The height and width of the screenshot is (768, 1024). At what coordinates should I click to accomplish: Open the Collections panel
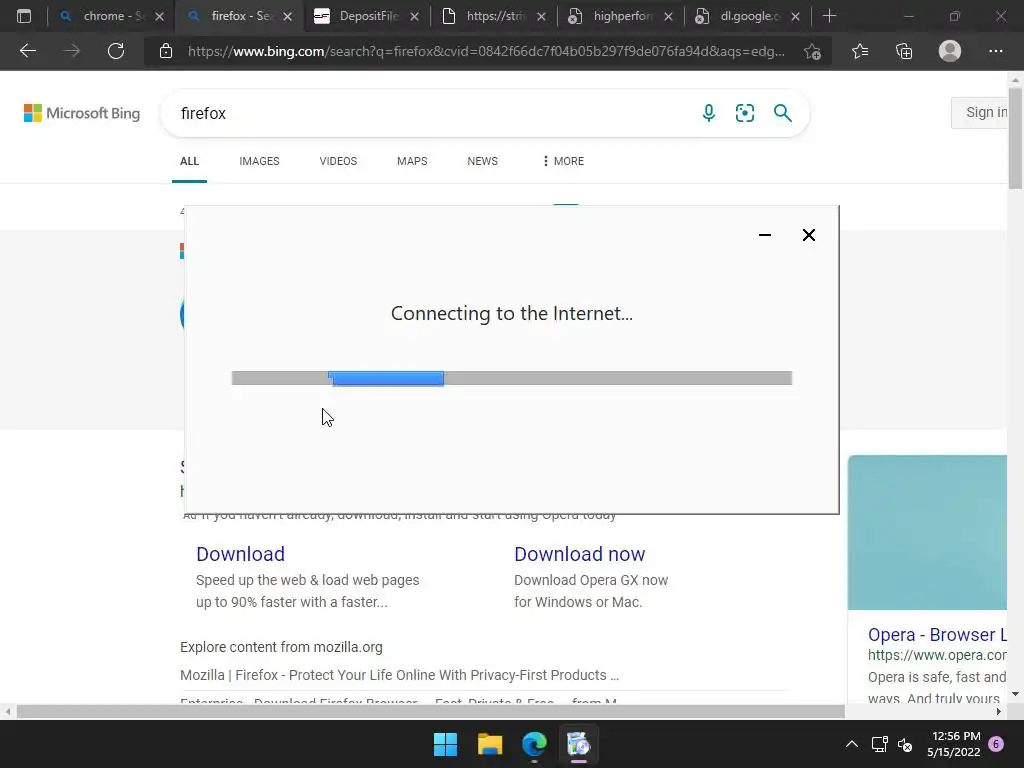pyautogui.click(x=904, y=51)
